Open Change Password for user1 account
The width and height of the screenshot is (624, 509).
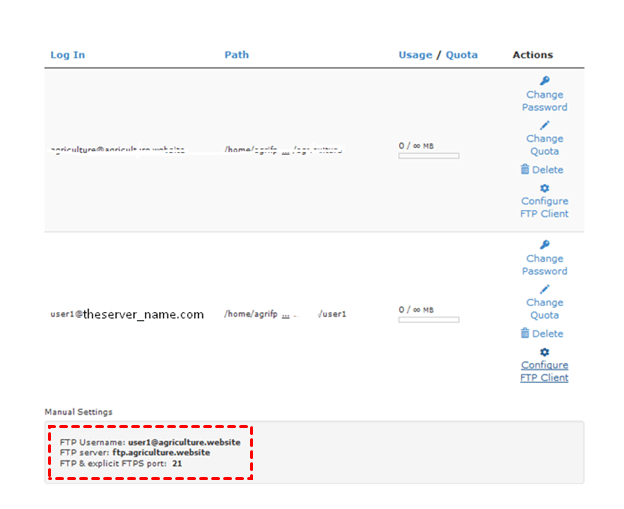(544, 265)
